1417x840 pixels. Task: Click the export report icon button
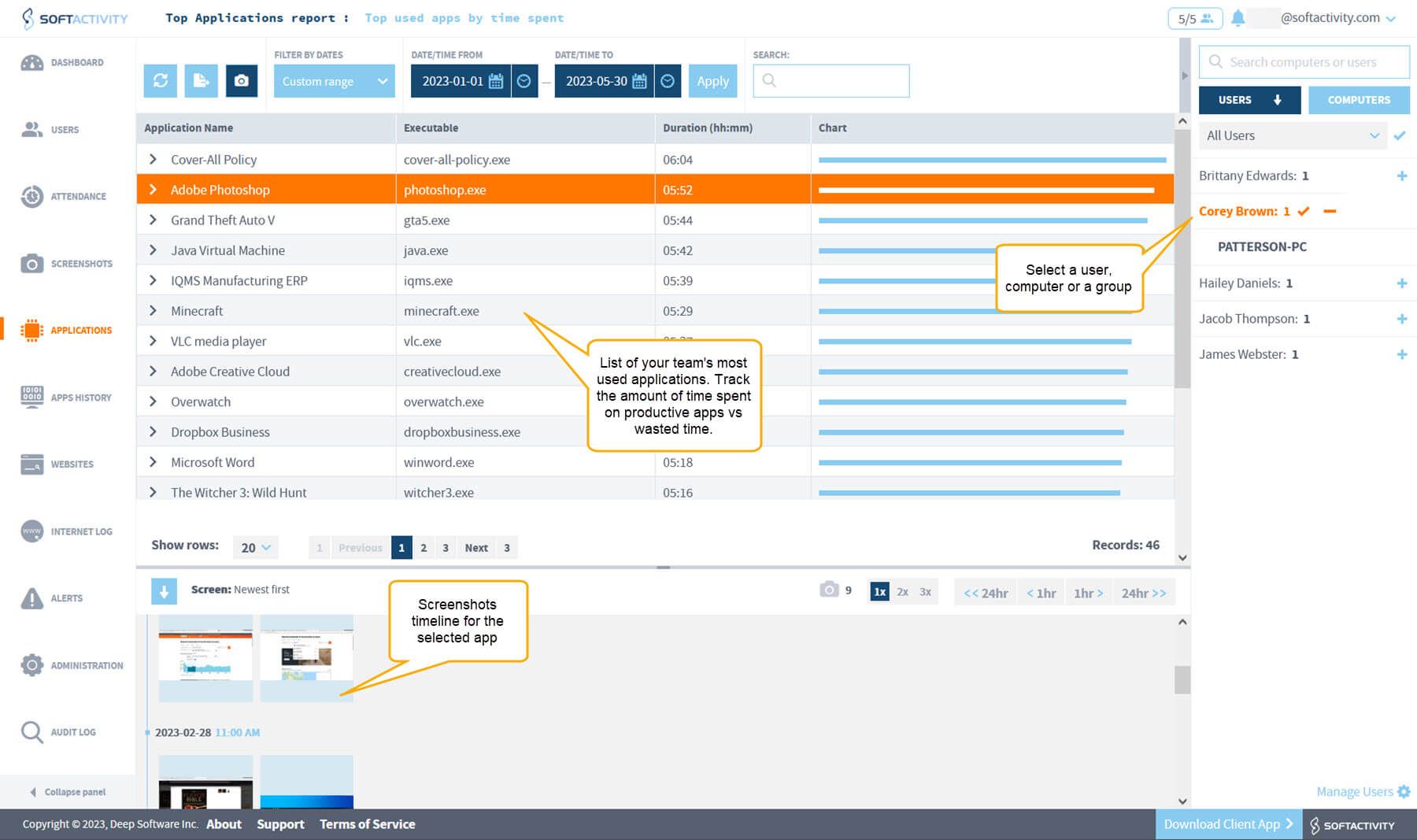201,81
